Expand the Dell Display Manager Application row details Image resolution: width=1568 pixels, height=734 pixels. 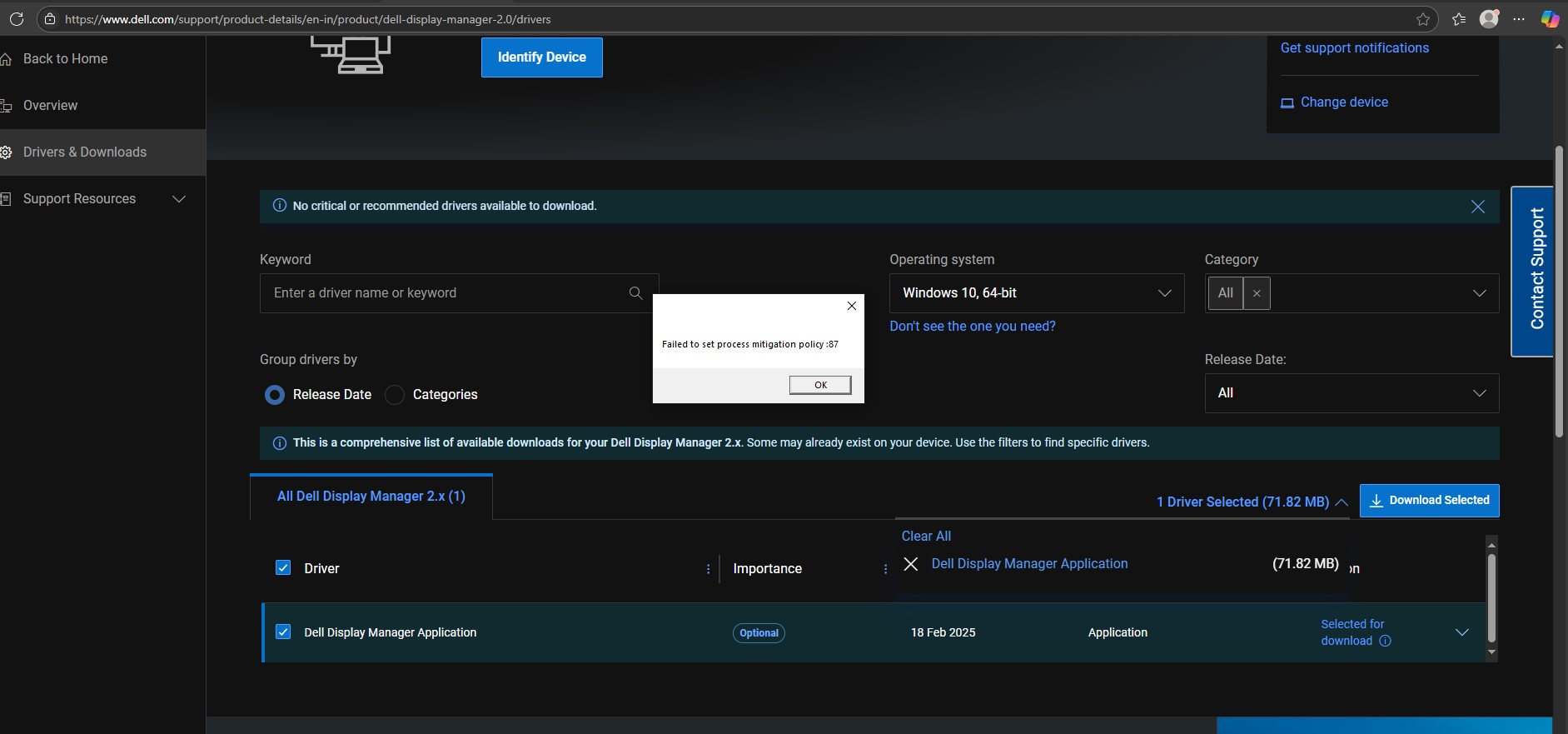pyautogui.click(x=1461, y=632)
